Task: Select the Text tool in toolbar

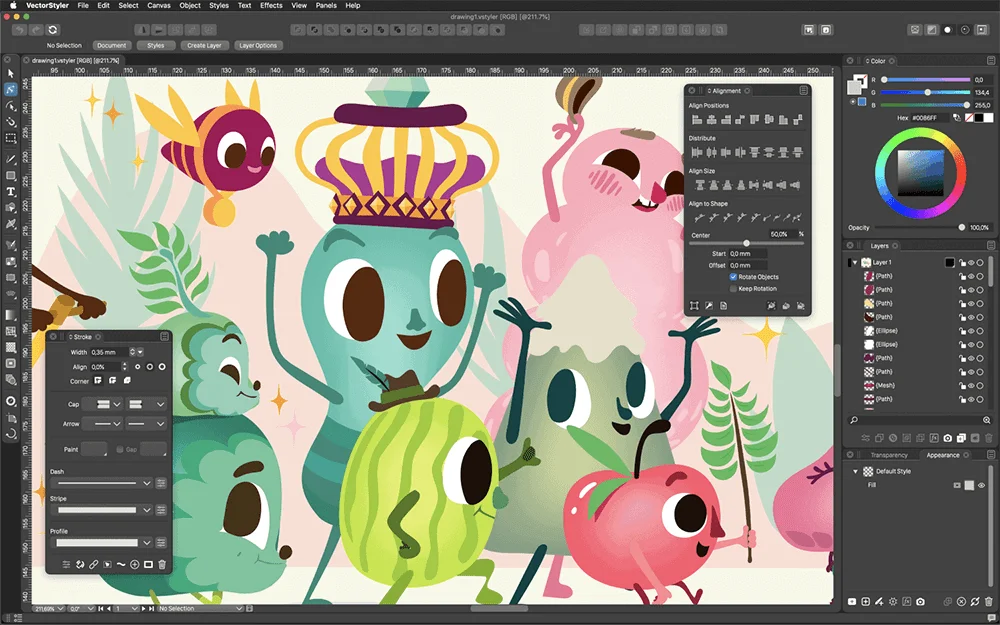Action: point(11,191)
